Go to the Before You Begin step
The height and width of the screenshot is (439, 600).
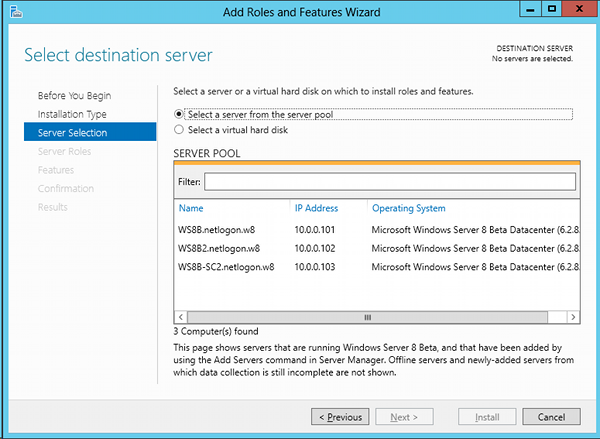[74, 96]
